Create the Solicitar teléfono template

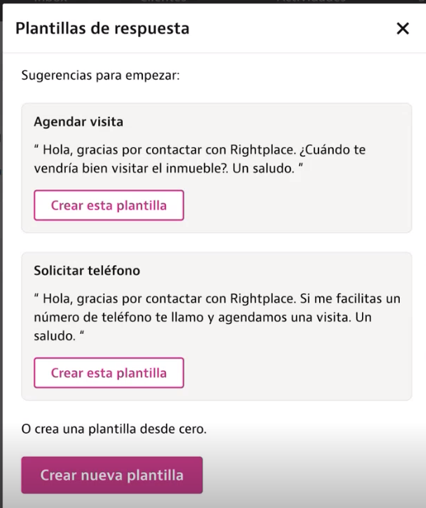pos(109,373)
